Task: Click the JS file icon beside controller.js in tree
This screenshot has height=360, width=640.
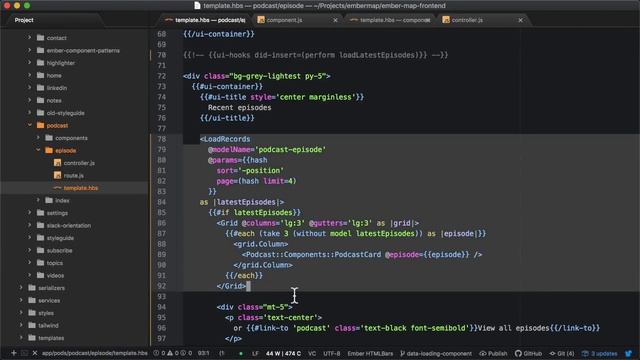Action: point(58,162)
